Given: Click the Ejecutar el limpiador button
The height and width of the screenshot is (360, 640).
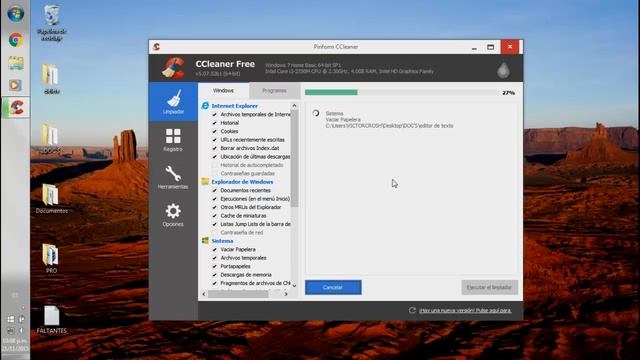Looking at the screenshot, I should tap(489, 287).
